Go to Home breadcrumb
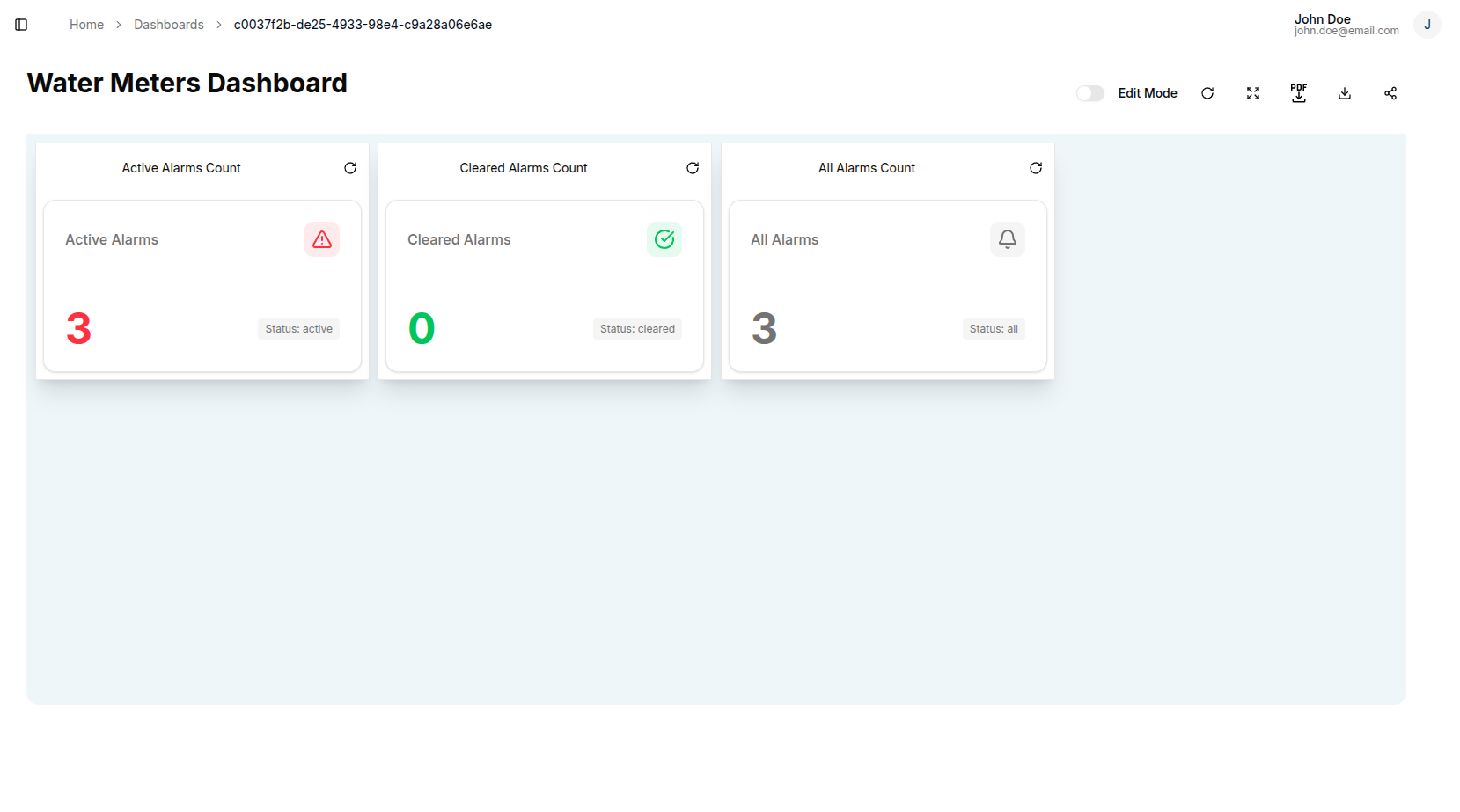The image size is (1460, 812). (86, 25)
